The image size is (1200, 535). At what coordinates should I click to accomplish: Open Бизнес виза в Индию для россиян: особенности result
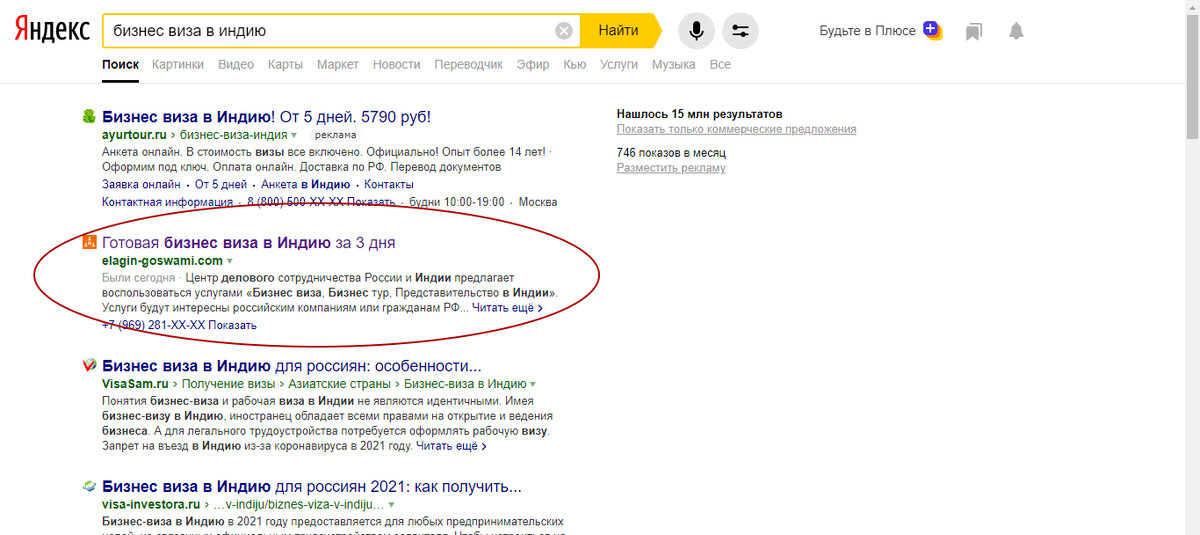coord(292,365)
